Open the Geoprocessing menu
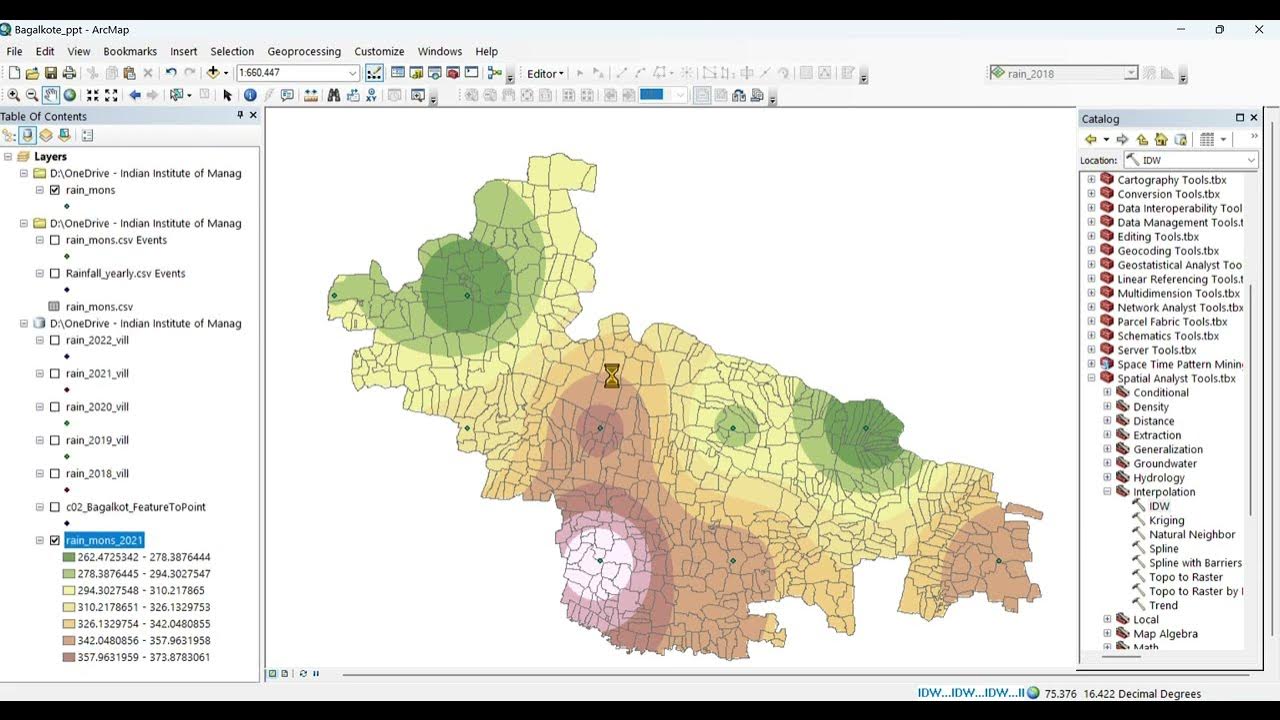This screenshot has height=720, width=1280. click(x=304, y=51)
